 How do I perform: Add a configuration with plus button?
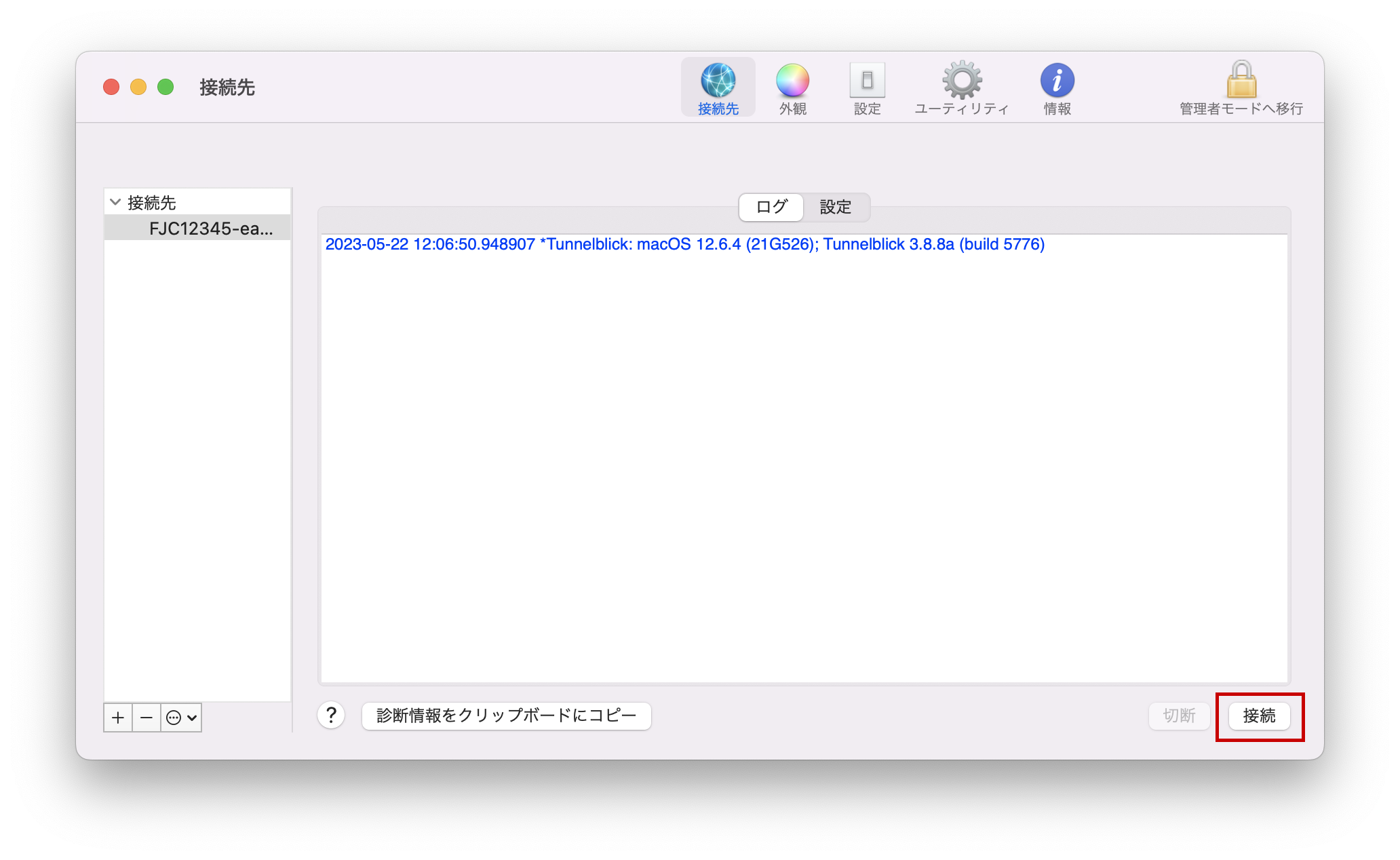pos(118,718)
